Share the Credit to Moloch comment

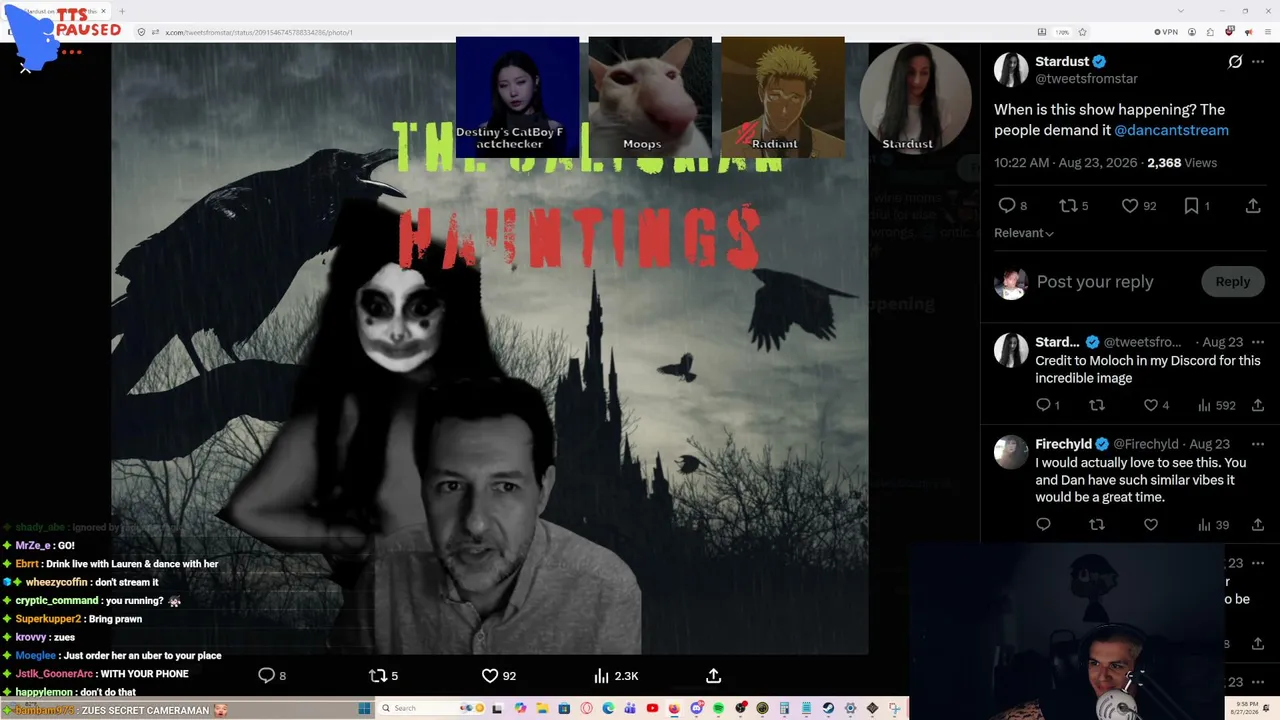pyautogui.click(x=1258, y=405)
